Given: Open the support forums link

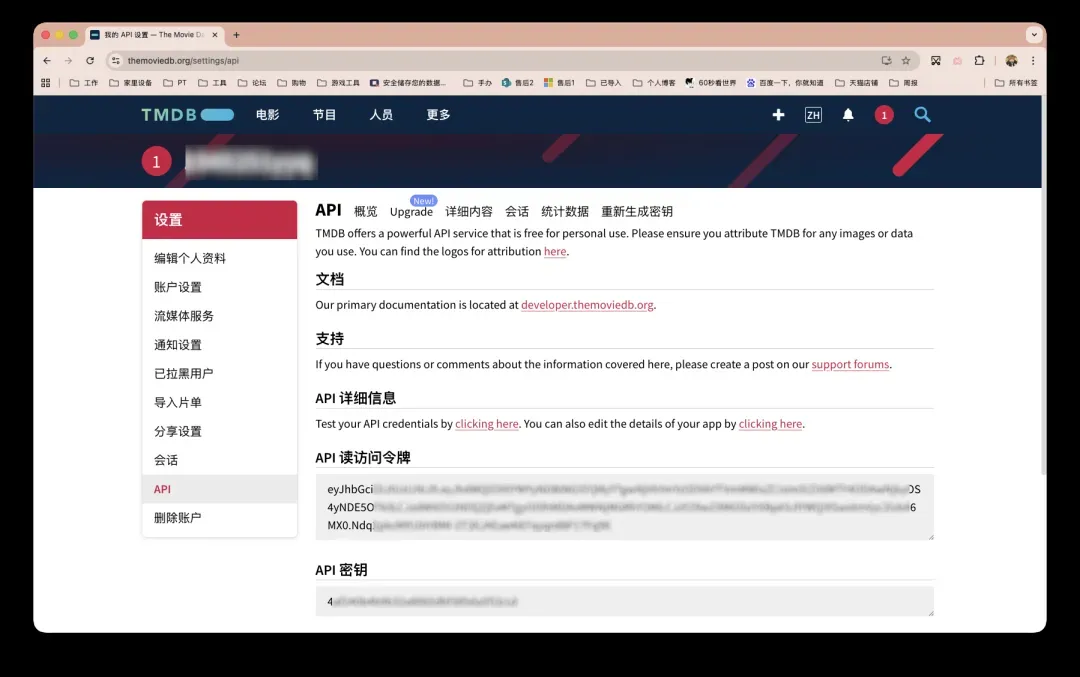Looking at the screenshot, I should pyautogui.click(x=850, y=364).
